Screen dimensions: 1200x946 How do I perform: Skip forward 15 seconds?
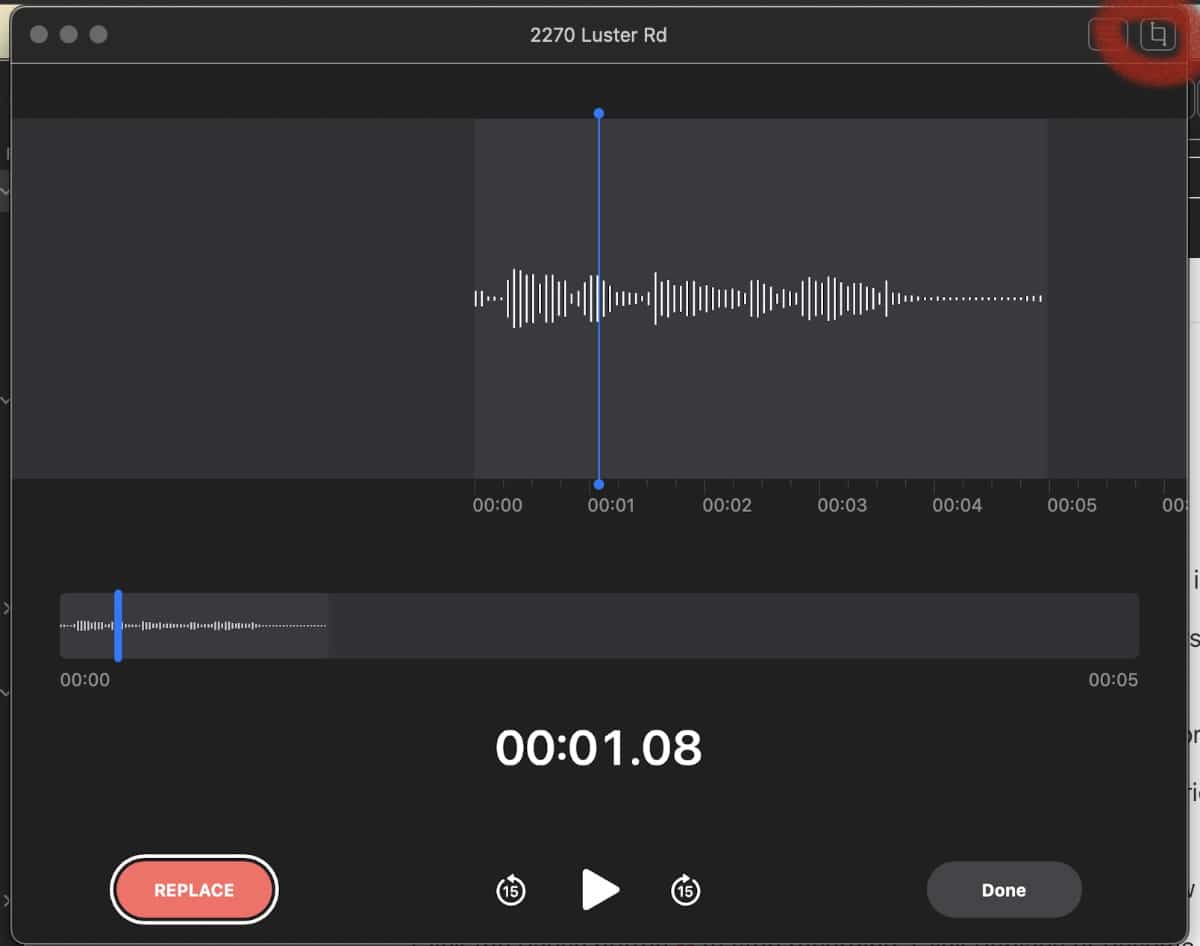(x=685, y=889)
